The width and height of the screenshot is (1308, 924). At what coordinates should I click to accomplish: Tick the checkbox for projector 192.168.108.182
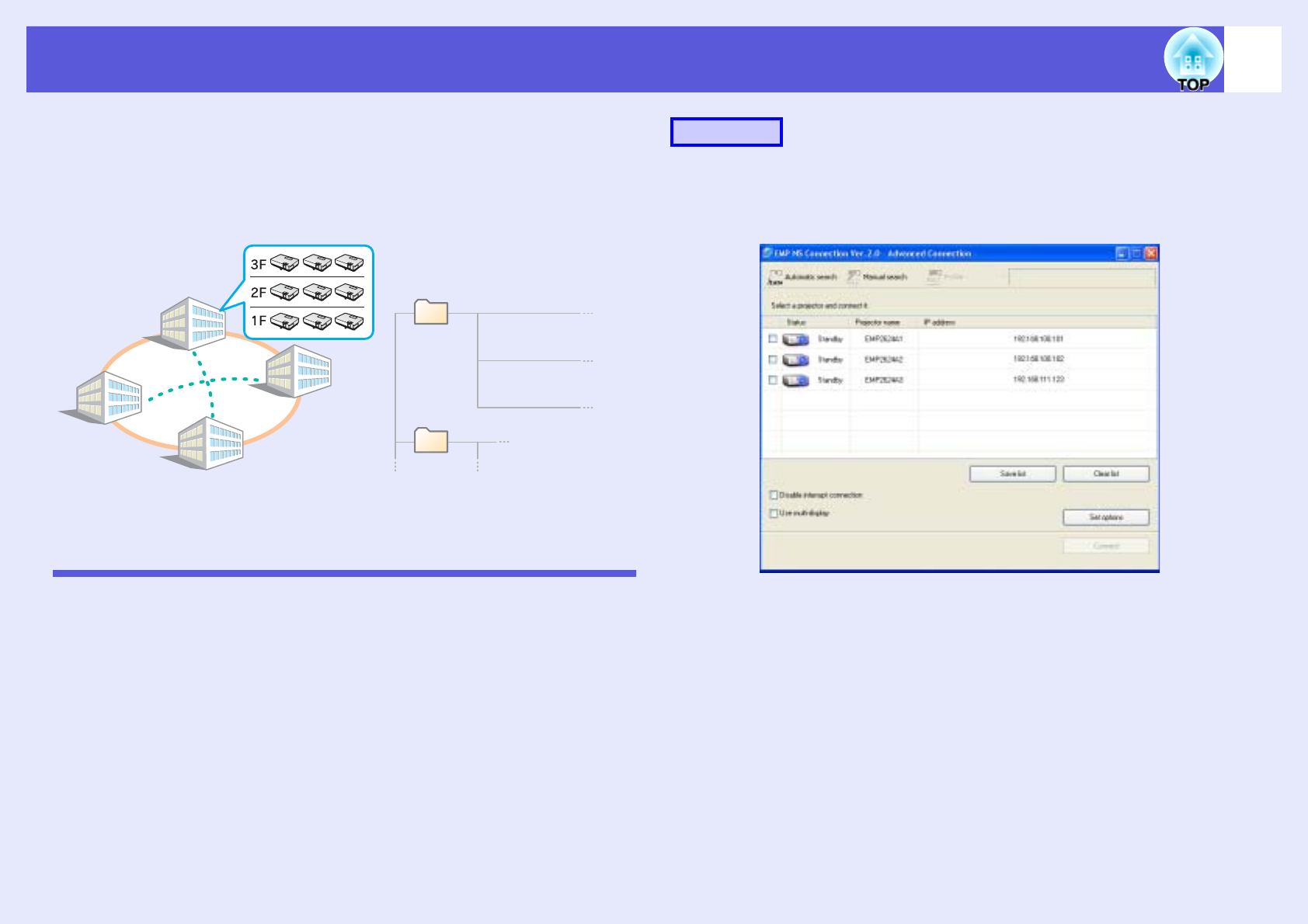pos(773,360)
